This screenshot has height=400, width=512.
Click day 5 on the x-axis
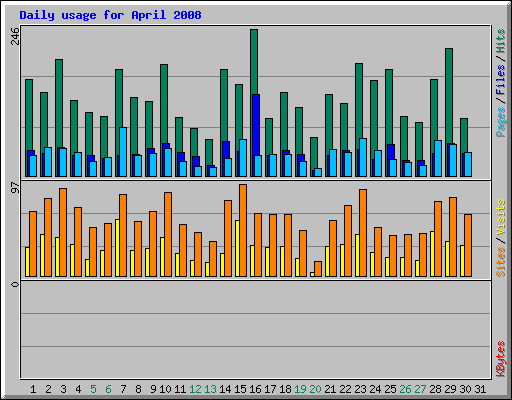[93, 389]
